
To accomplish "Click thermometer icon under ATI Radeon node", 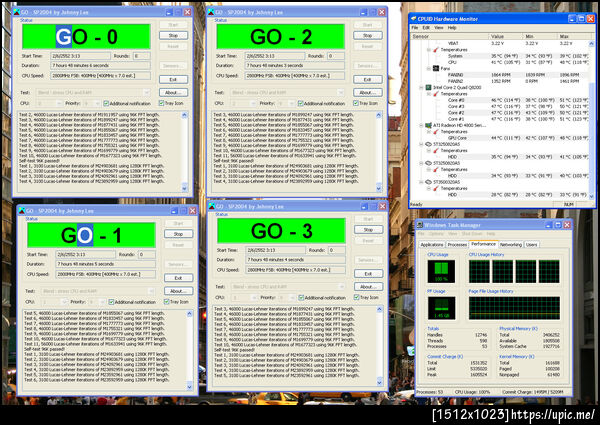I will 435,132.
